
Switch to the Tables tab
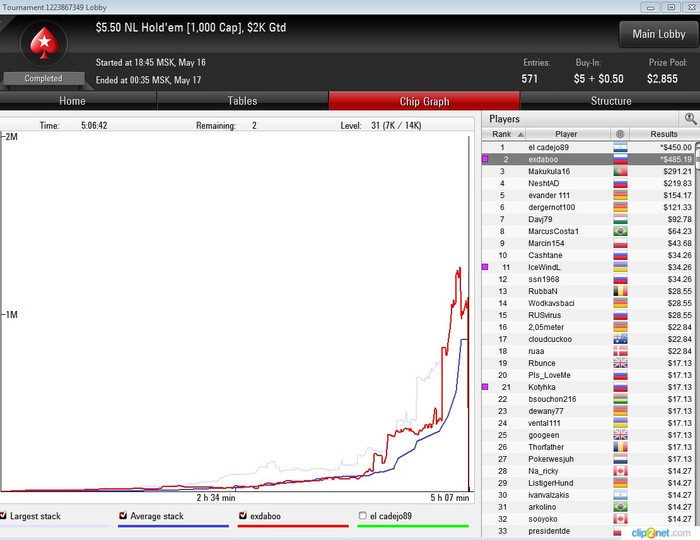(x=242, y=101)
